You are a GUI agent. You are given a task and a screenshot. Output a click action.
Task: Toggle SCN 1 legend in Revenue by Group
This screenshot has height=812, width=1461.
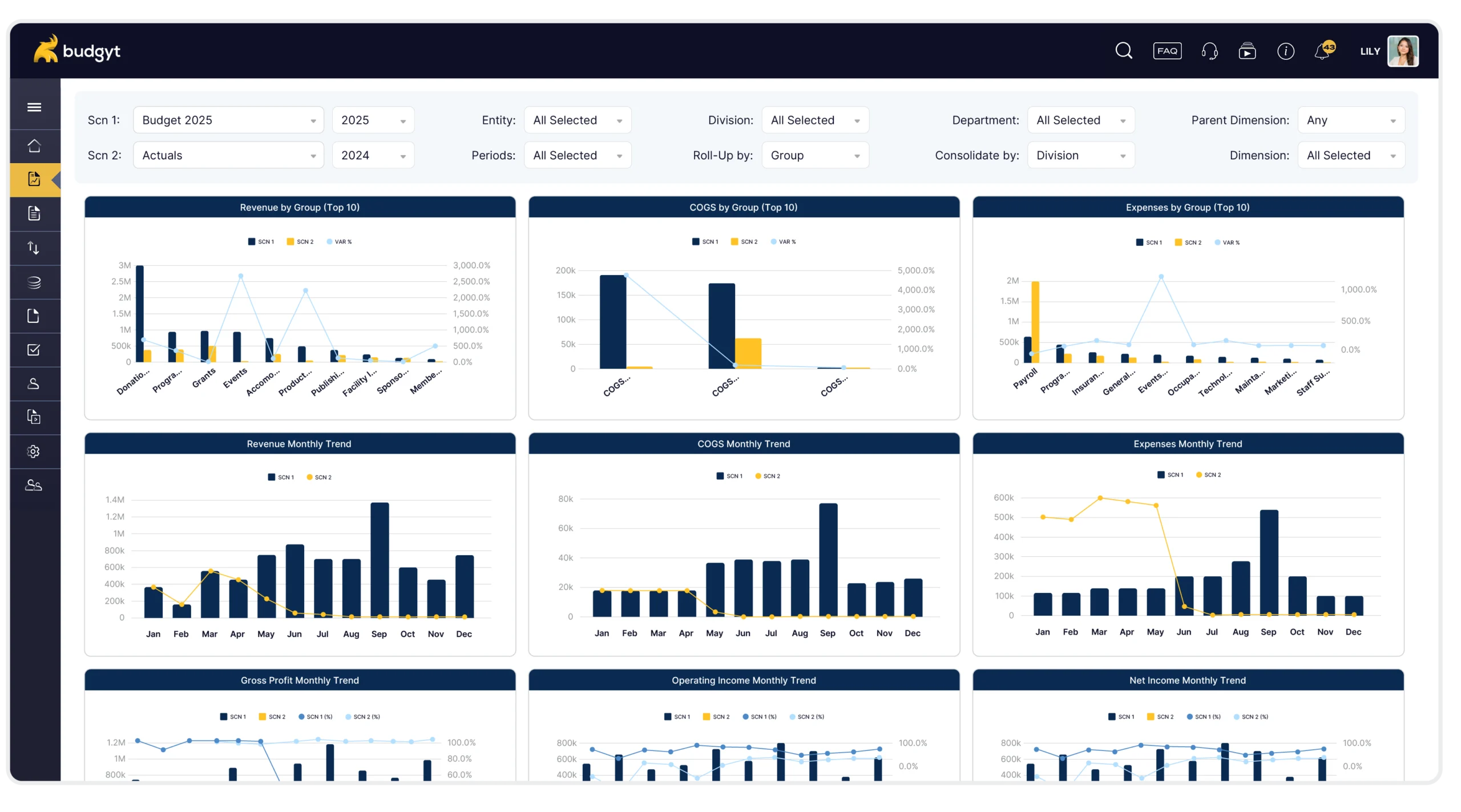click(x=261, y=242)
